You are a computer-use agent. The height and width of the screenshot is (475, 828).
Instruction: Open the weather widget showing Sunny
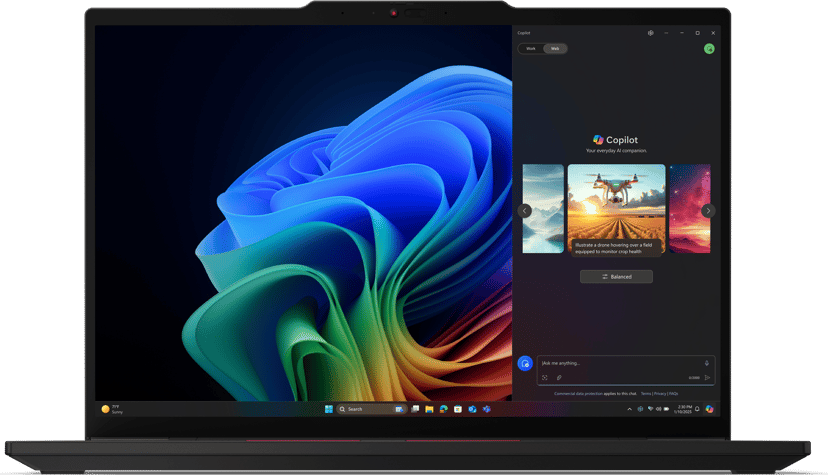pos(112,409)
